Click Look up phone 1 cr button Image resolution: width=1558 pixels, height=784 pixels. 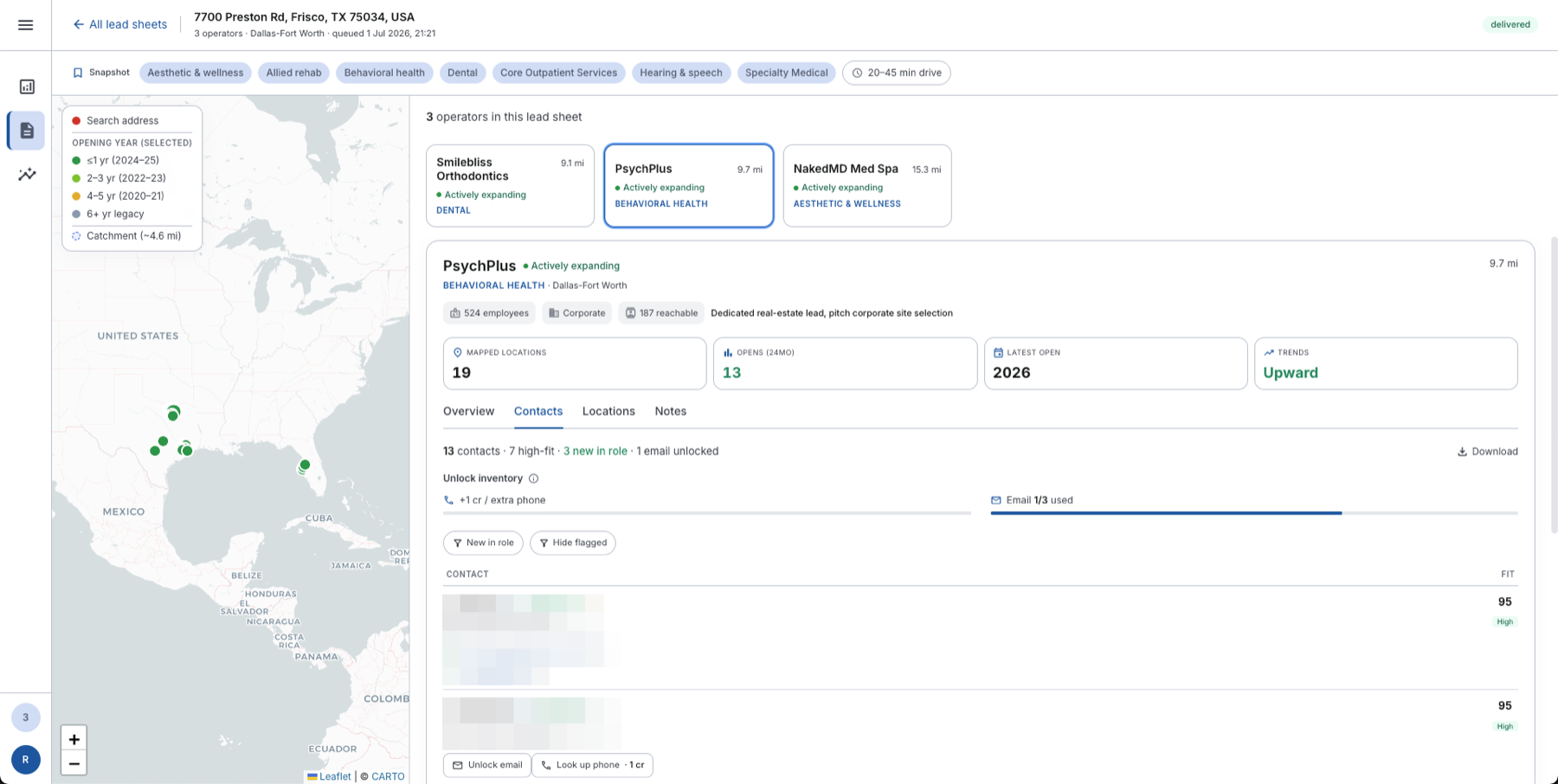point(593,765)
